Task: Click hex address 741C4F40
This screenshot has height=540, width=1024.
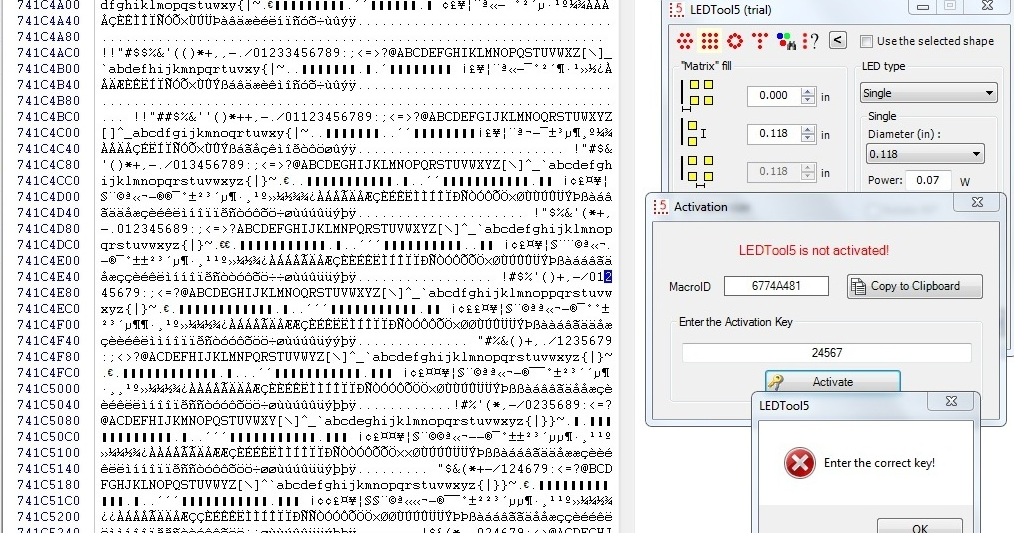Action: coord(49,341)
